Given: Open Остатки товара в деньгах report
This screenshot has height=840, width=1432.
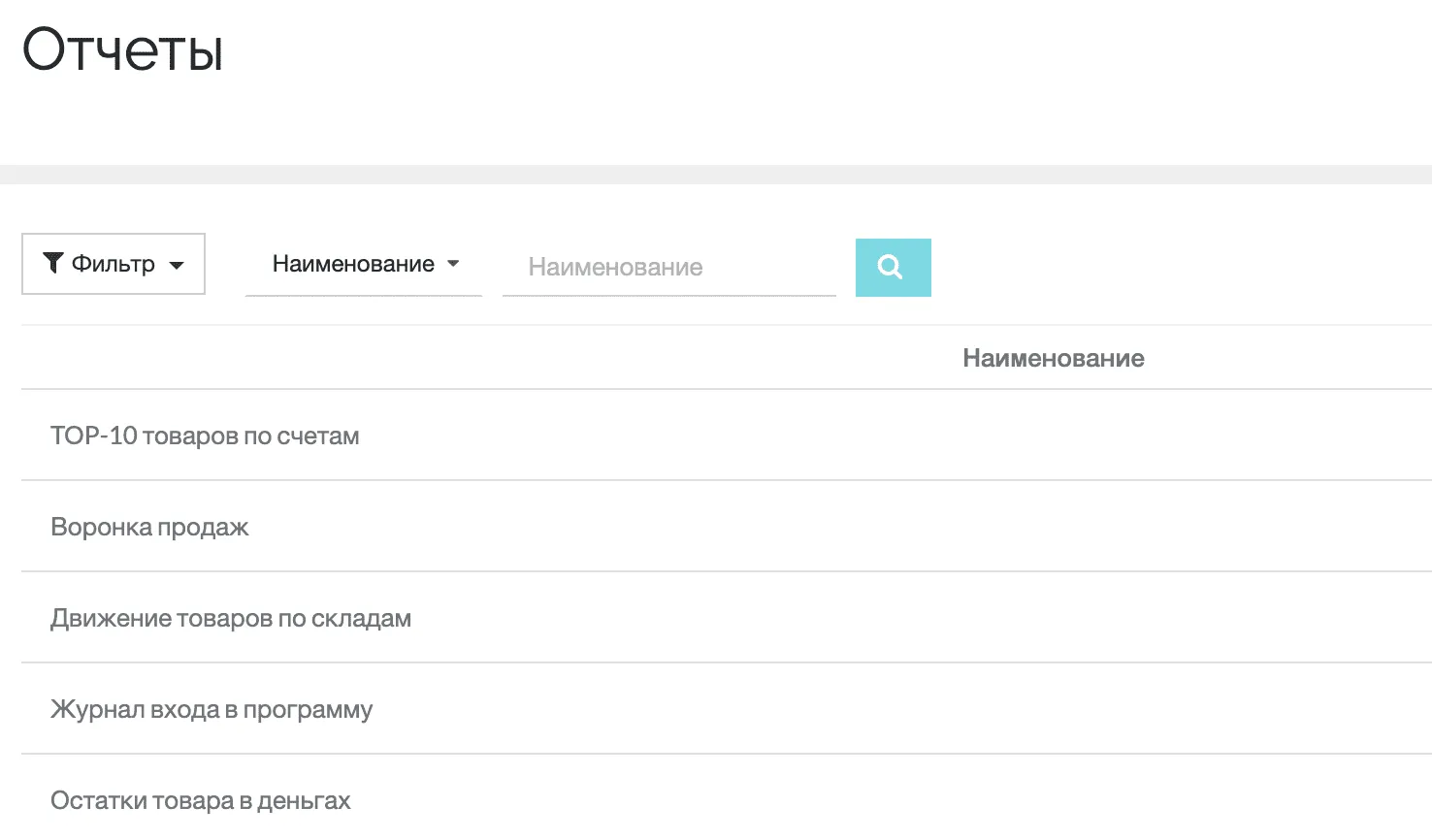Looking at the screenshot, I should pyautogui.click(x=201, y=801).
